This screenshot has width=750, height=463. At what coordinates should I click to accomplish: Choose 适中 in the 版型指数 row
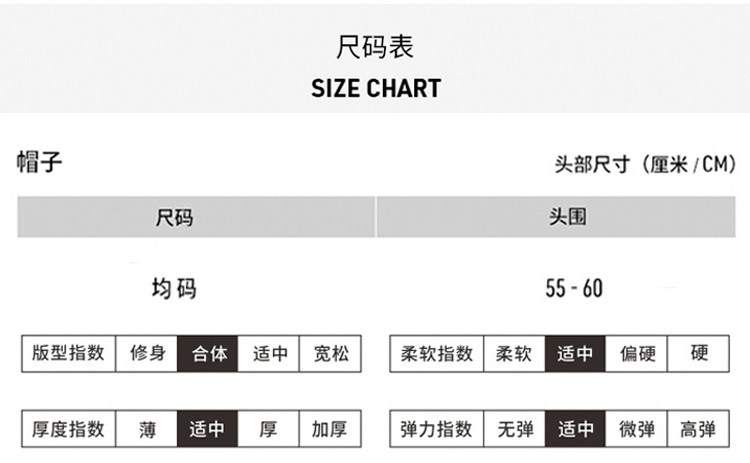coord(269,353)
